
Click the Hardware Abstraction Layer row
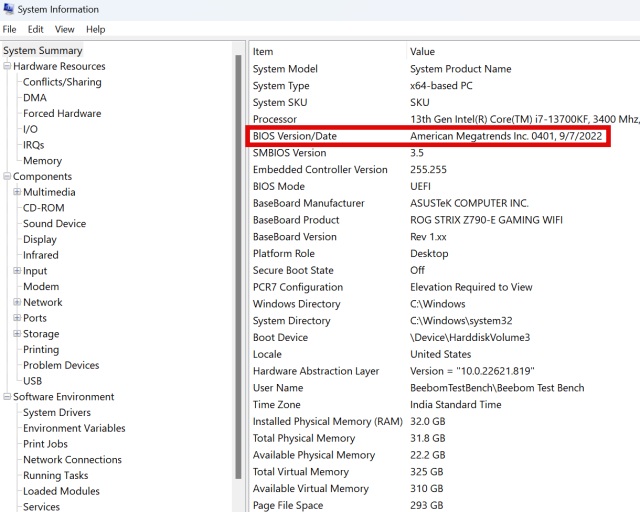point(445,371)
